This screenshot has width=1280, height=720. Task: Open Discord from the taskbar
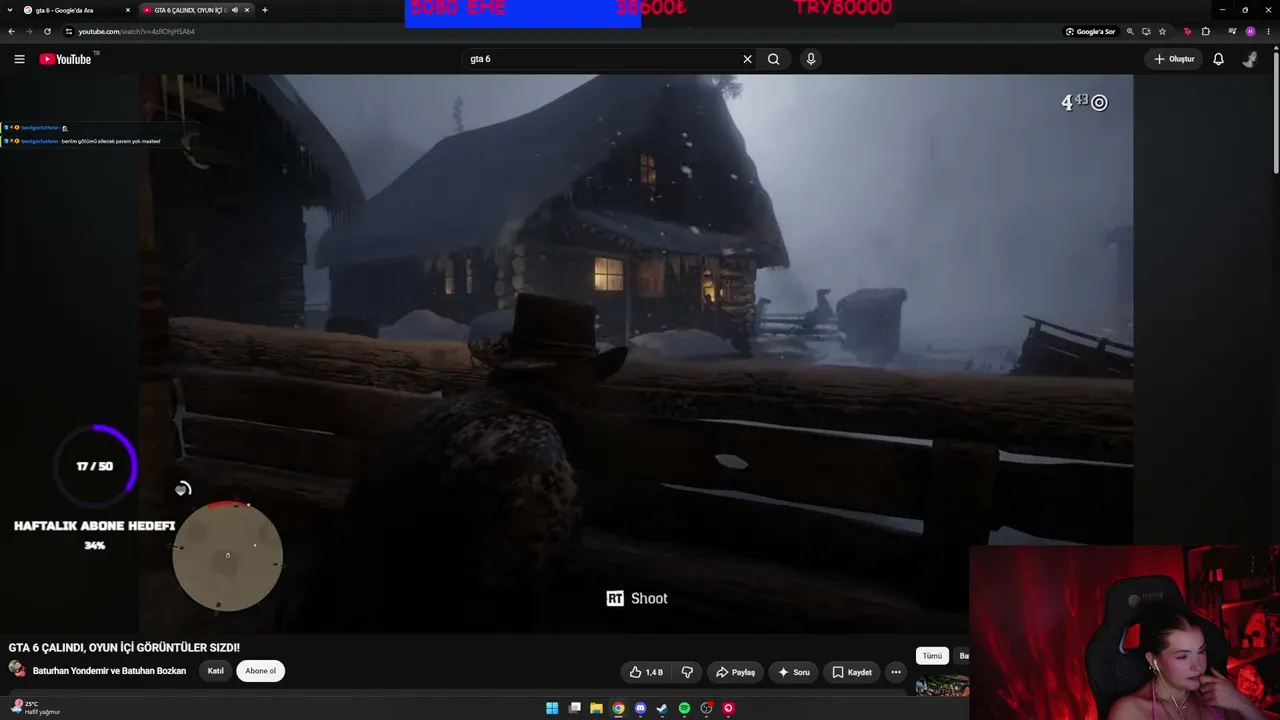(x=640, y=708)
